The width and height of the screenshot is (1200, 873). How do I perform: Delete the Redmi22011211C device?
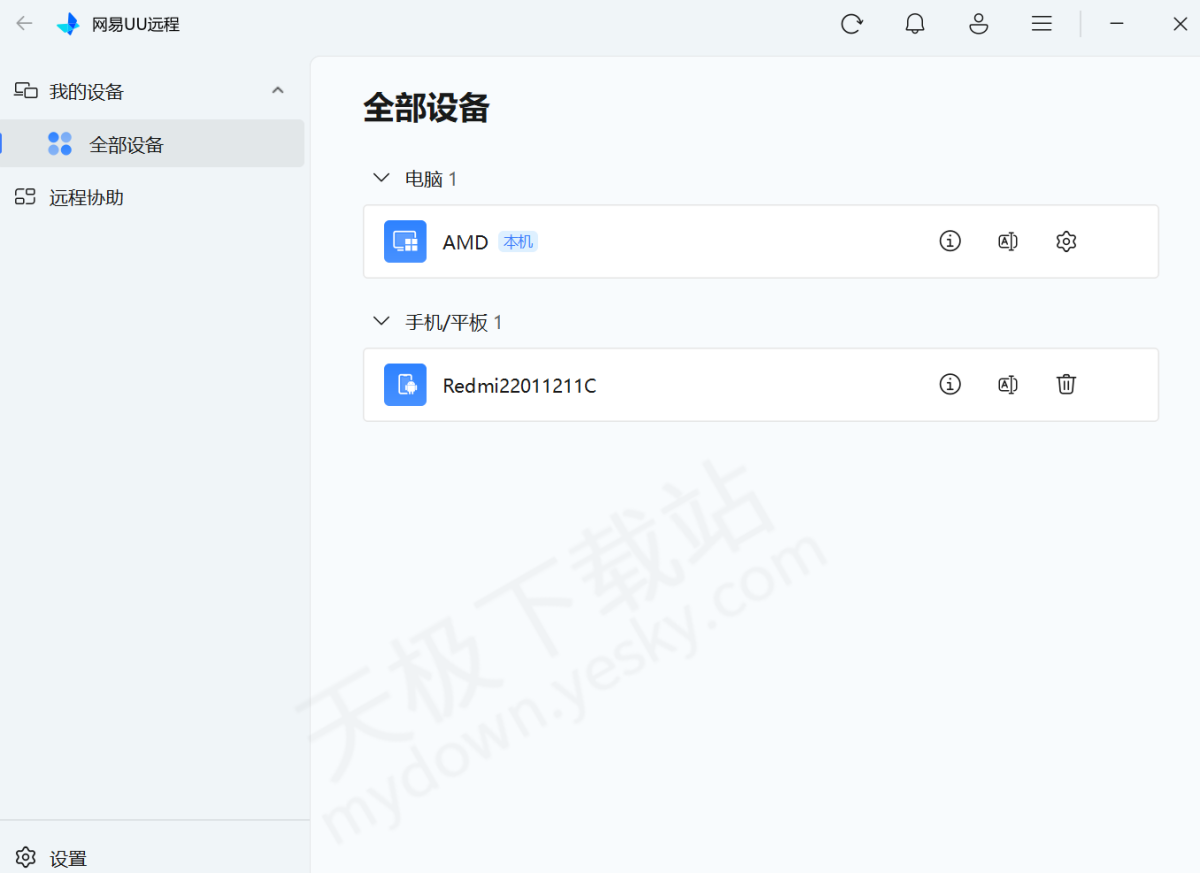pos(1066,384)
